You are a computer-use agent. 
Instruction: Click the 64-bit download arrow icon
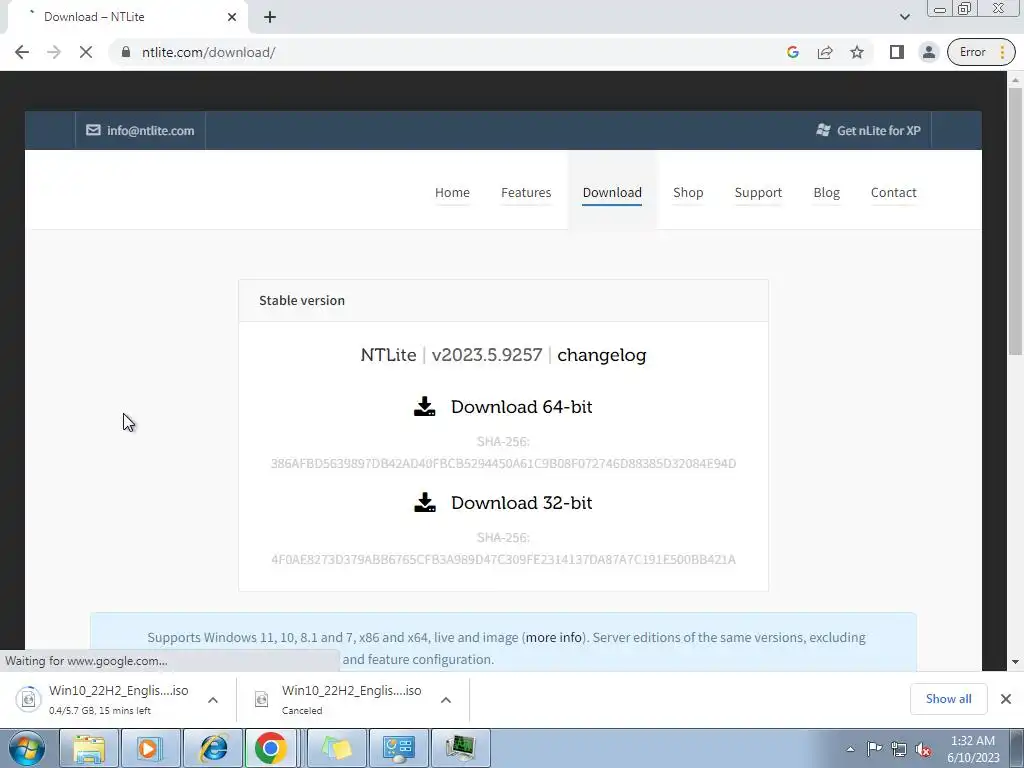point(424,406)
